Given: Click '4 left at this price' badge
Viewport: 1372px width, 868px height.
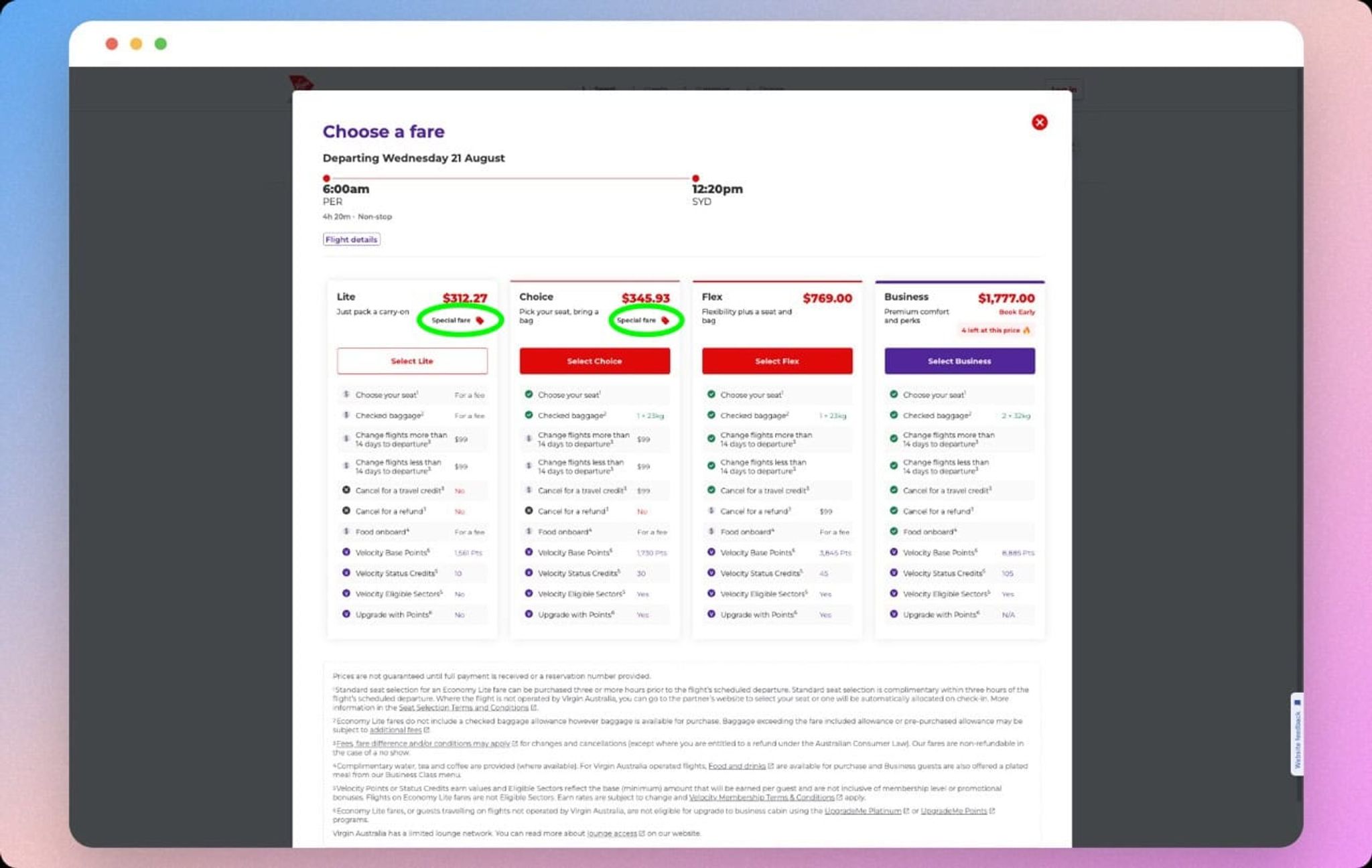Looking at the screenshot, I should [996, 330].
